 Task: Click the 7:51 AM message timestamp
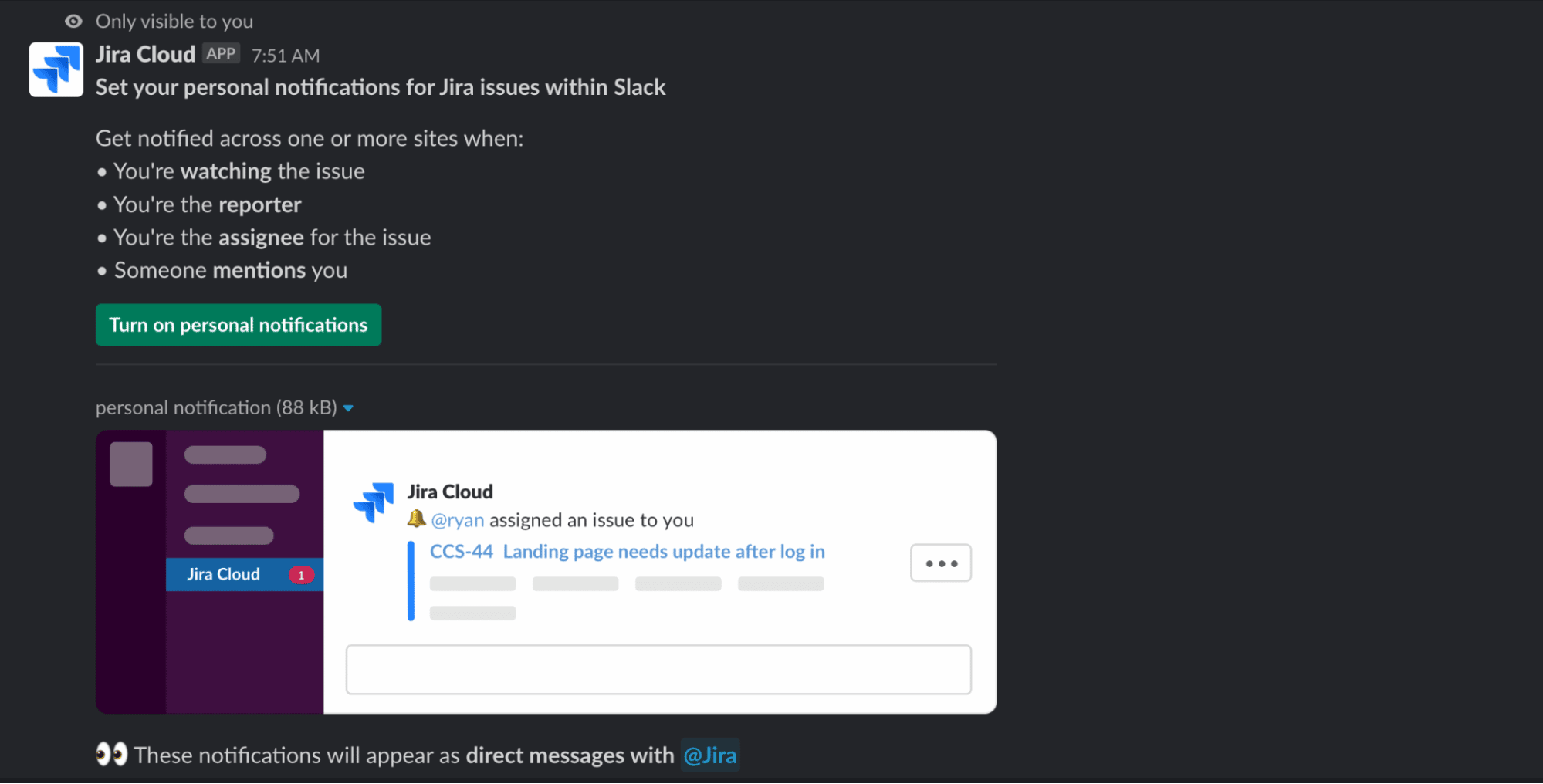(286, 56)
